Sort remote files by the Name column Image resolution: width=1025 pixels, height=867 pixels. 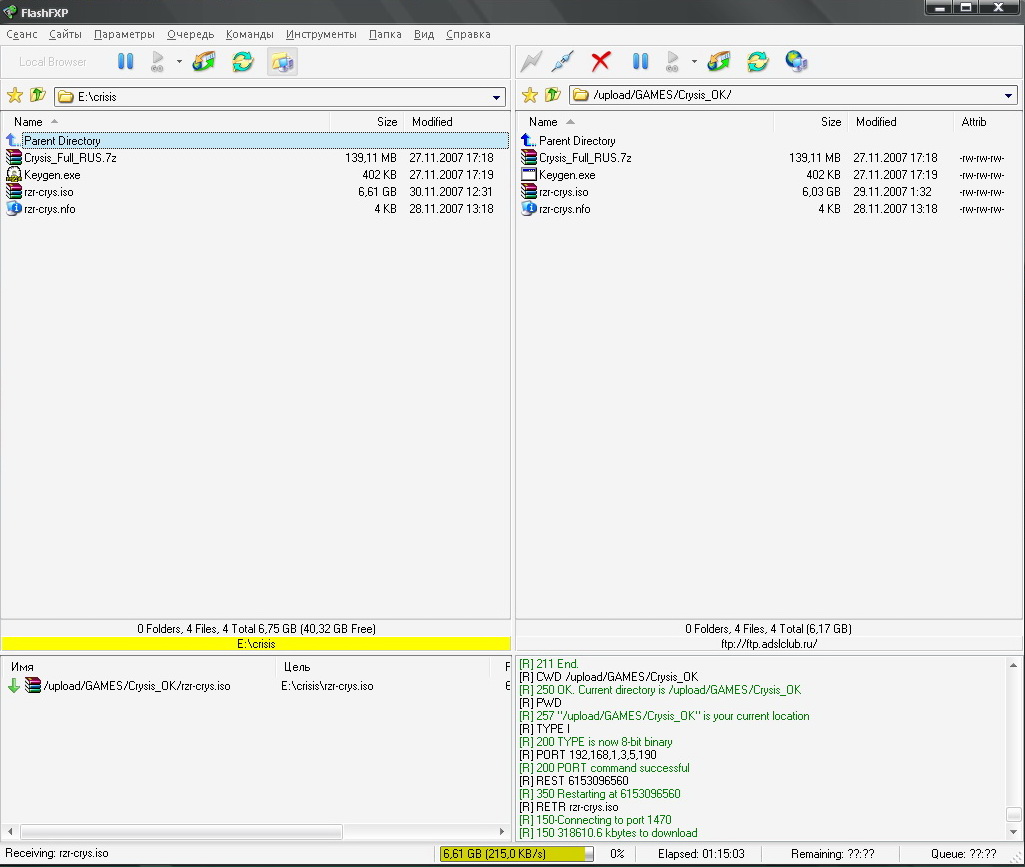[645, 122]
